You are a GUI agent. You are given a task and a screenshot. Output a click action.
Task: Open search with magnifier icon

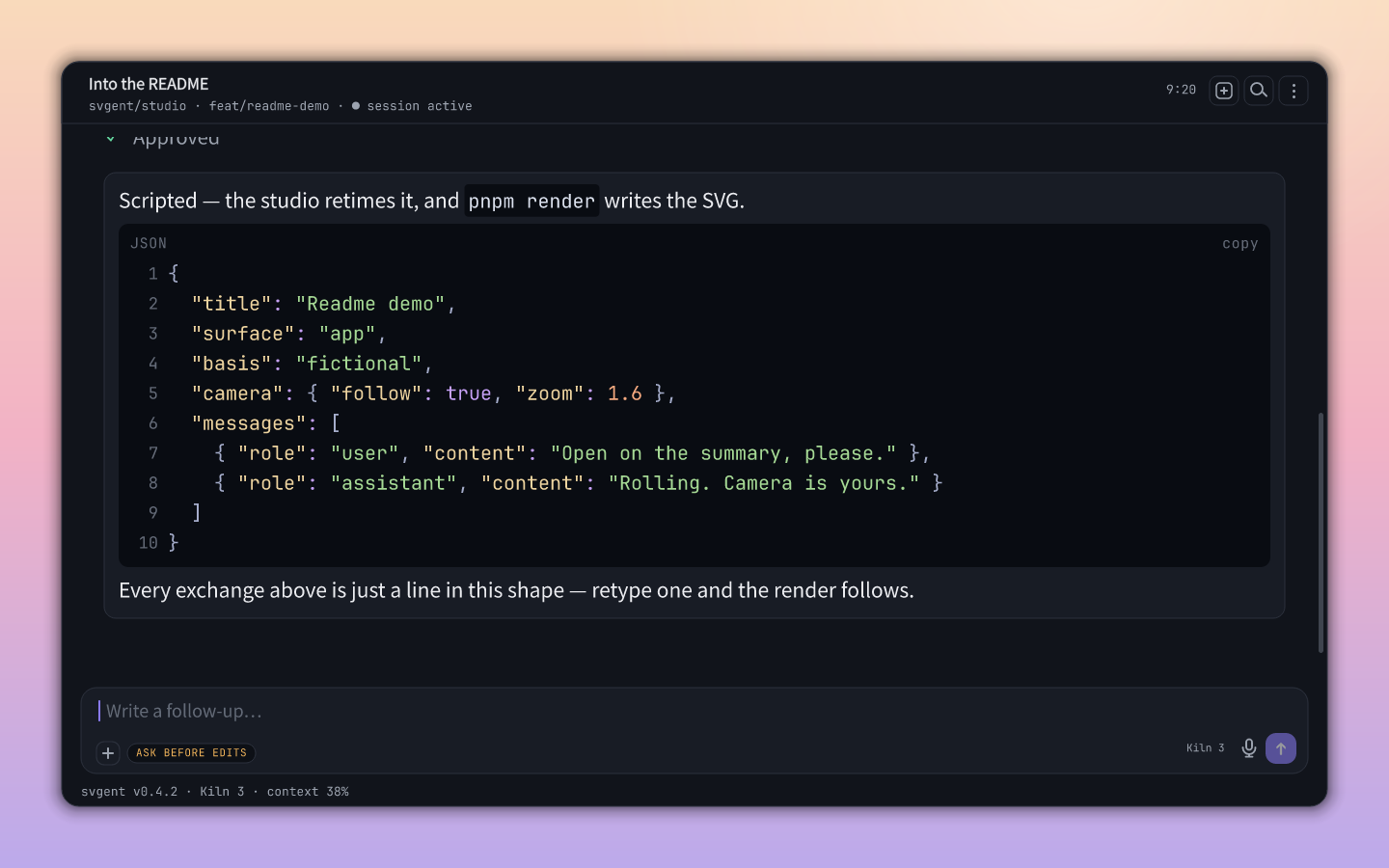pyautogui.click(x=1259, y=91)
